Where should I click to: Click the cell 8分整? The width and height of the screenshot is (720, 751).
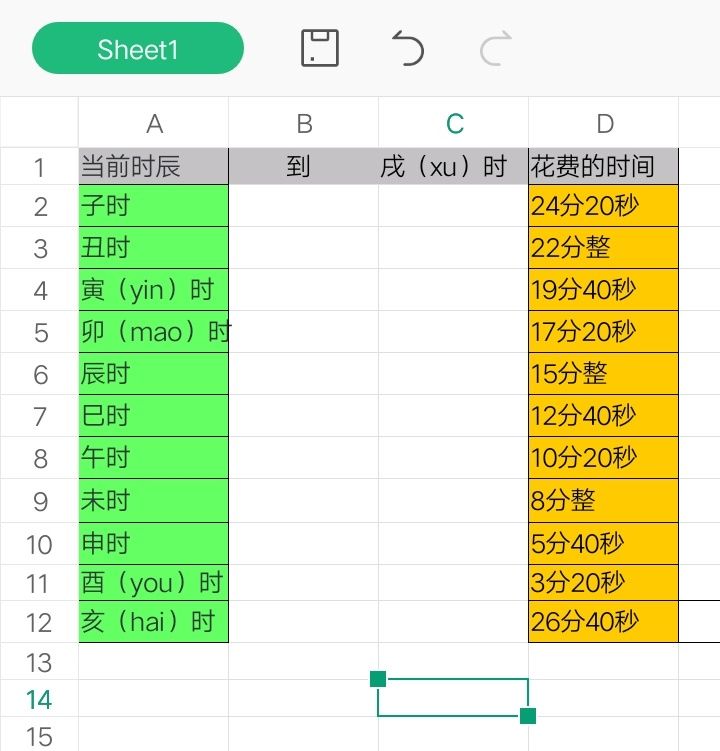tap(604, 501)
